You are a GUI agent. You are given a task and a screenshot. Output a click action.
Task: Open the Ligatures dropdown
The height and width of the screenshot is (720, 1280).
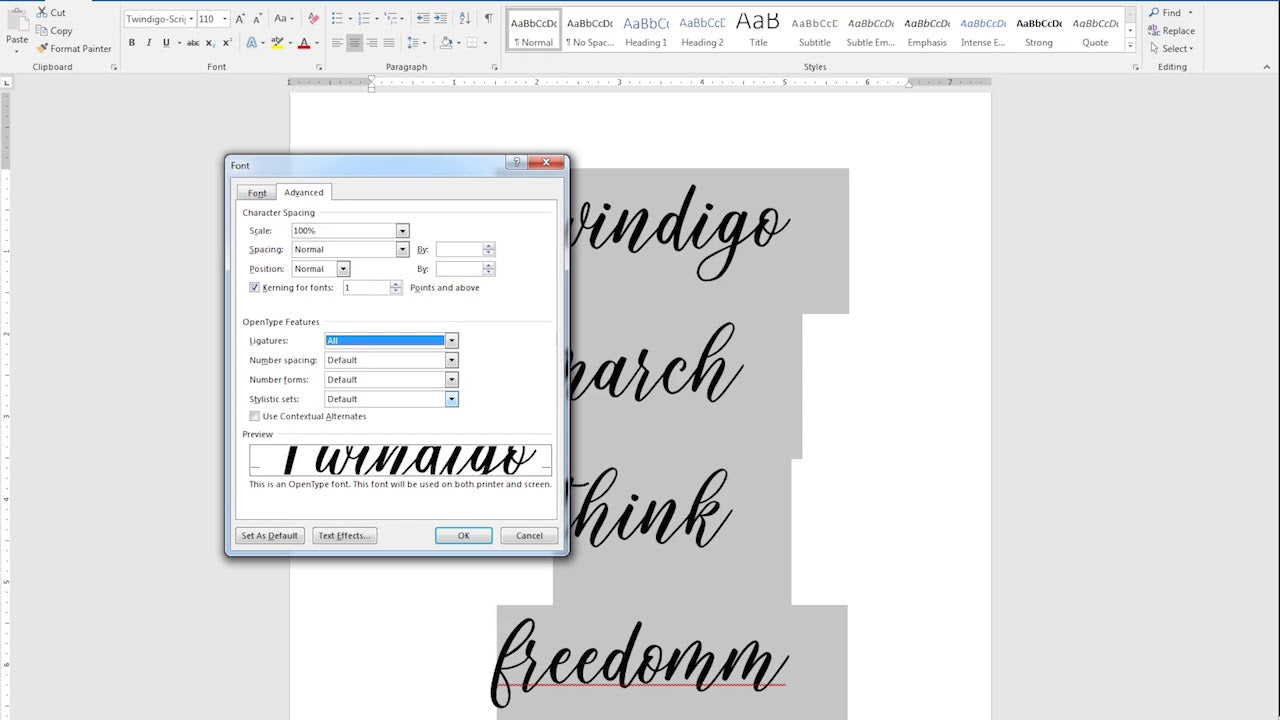click(451, 340)
